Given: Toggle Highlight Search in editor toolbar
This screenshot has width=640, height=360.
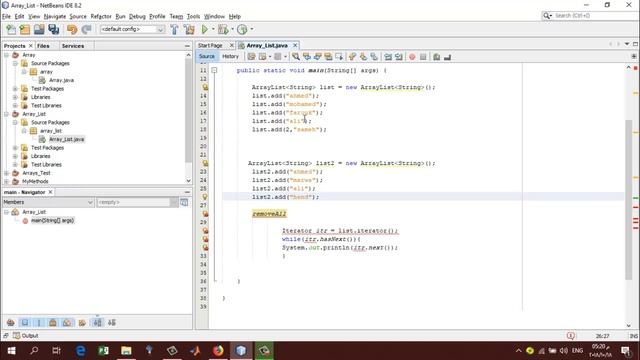Looking at the screenshot, I should pyautogui.click(x=328, y=57).
